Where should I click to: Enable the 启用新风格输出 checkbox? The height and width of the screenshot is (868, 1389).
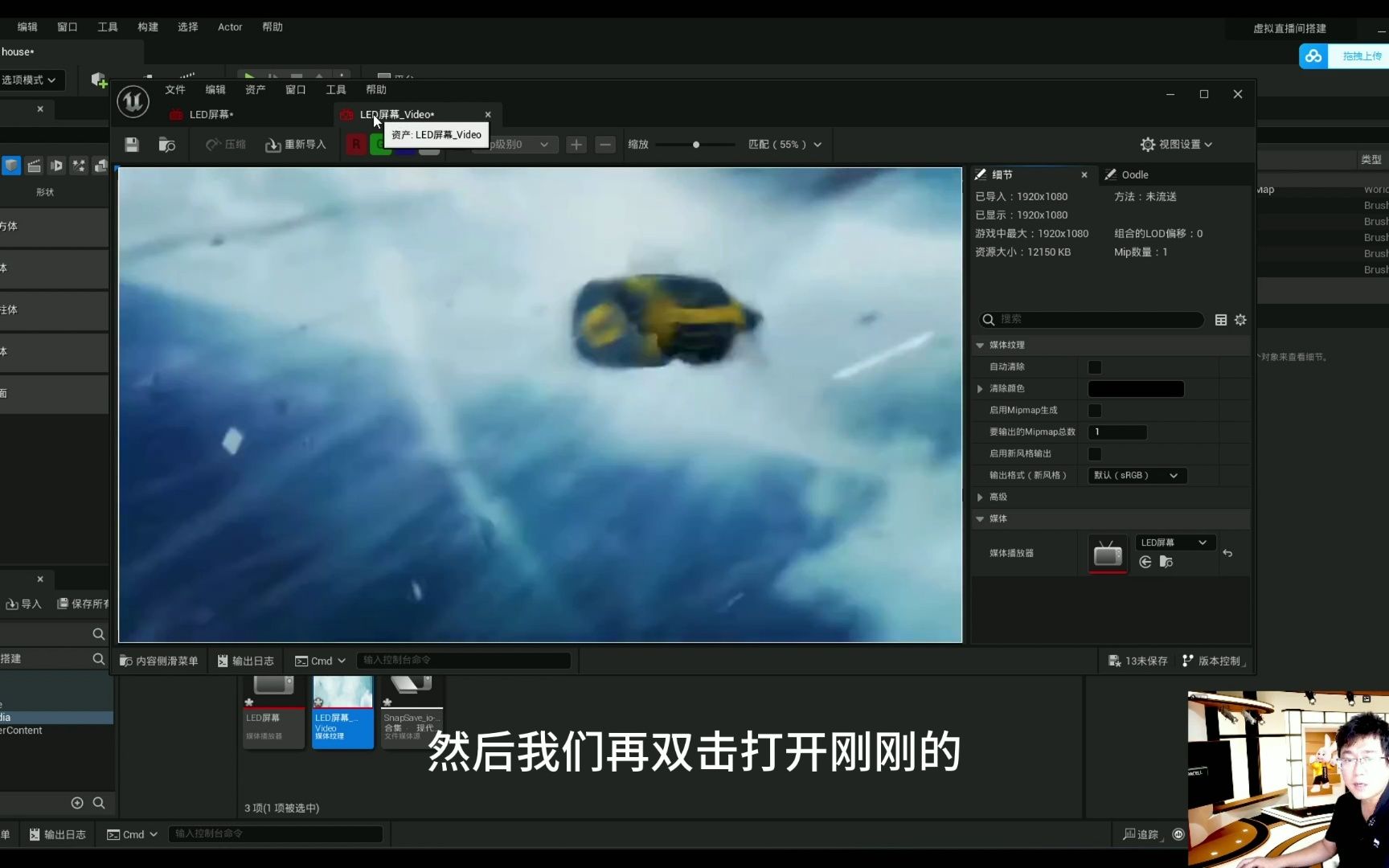click(1095, 454)
